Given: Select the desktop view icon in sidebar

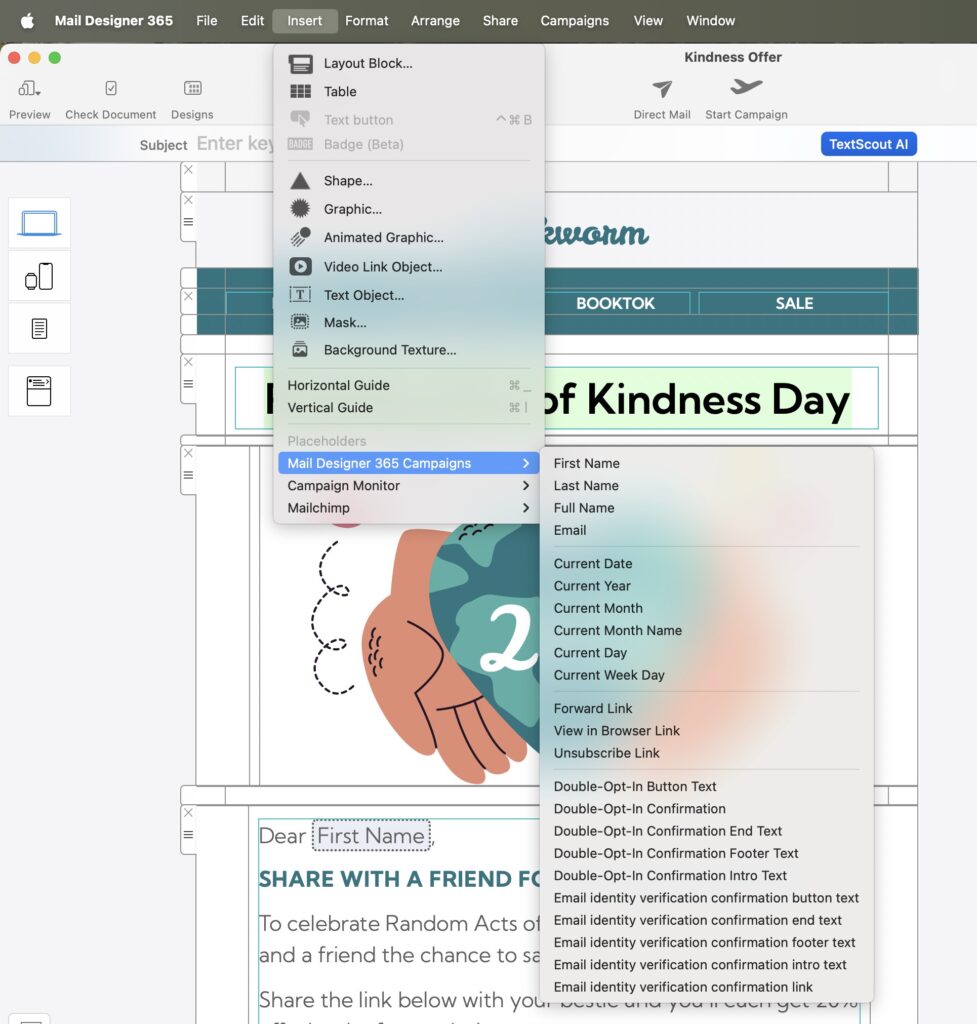Looking at the screenshot, I should [x=39, y=223].
